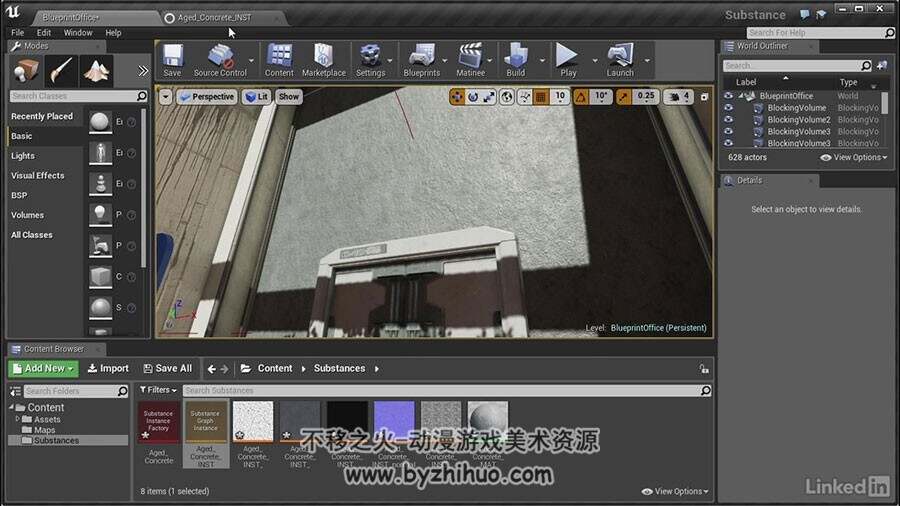Select Lights category in Modes

(23, 155)
